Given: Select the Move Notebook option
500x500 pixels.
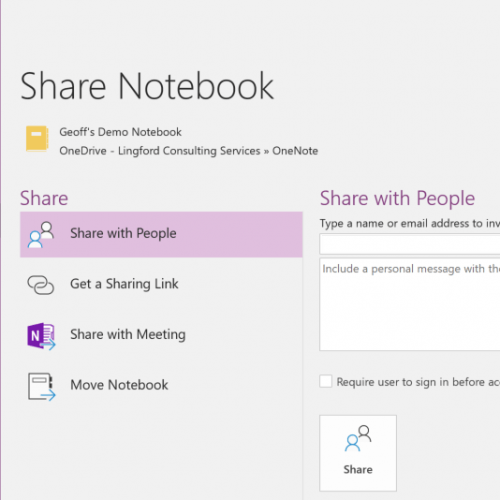Looking at the screenshot, I should tap(161, 386).
